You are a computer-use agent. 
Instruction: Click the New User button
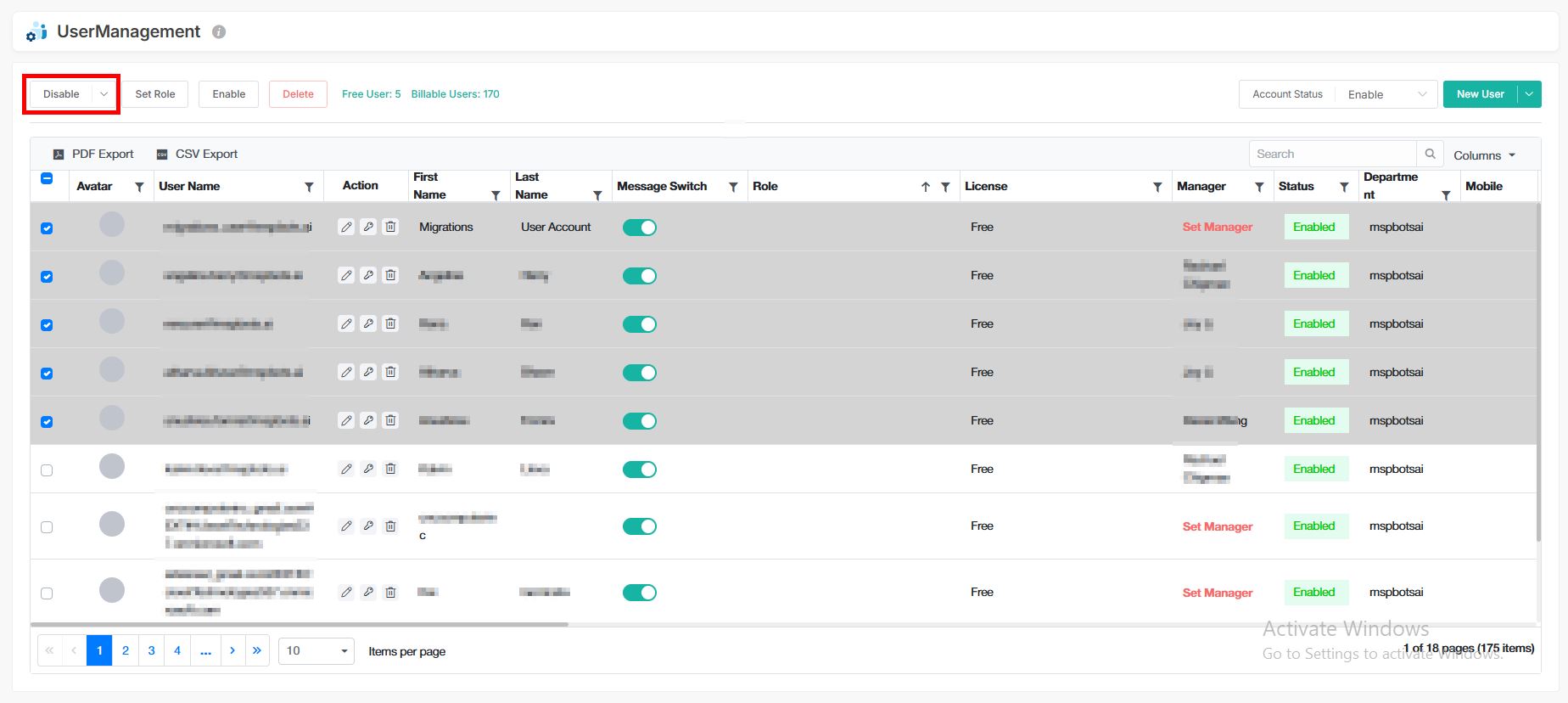point(1481,94)
